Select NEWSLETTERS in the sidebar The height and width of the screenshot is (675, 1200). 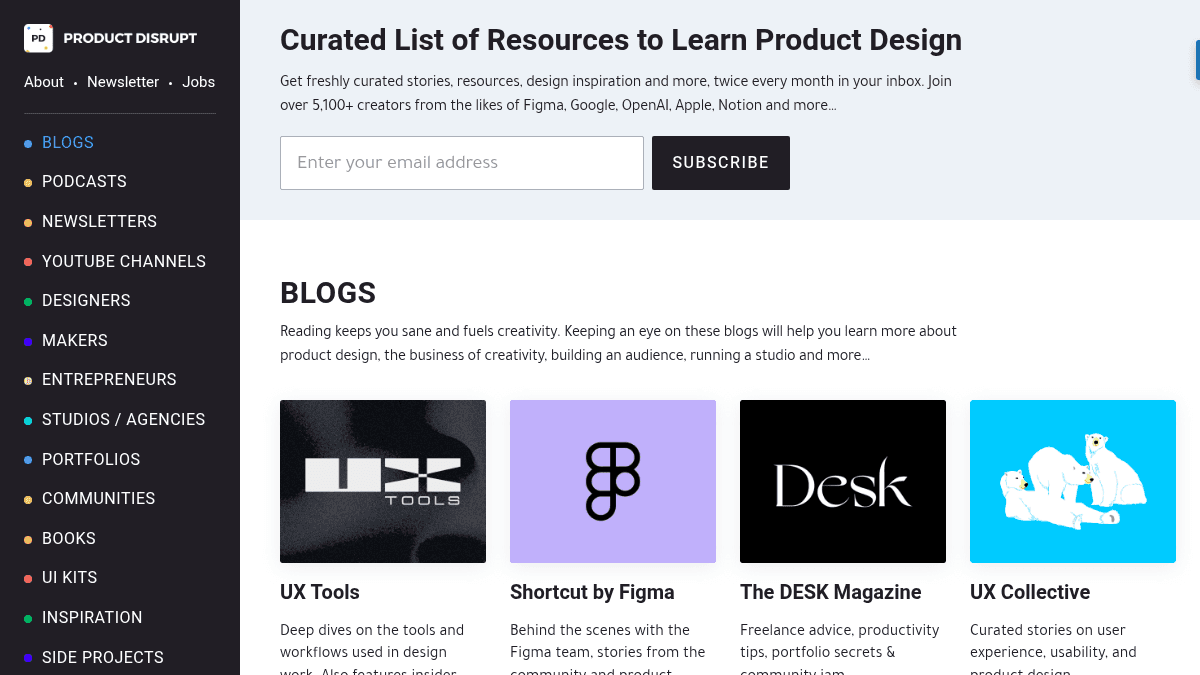point(99,222)
